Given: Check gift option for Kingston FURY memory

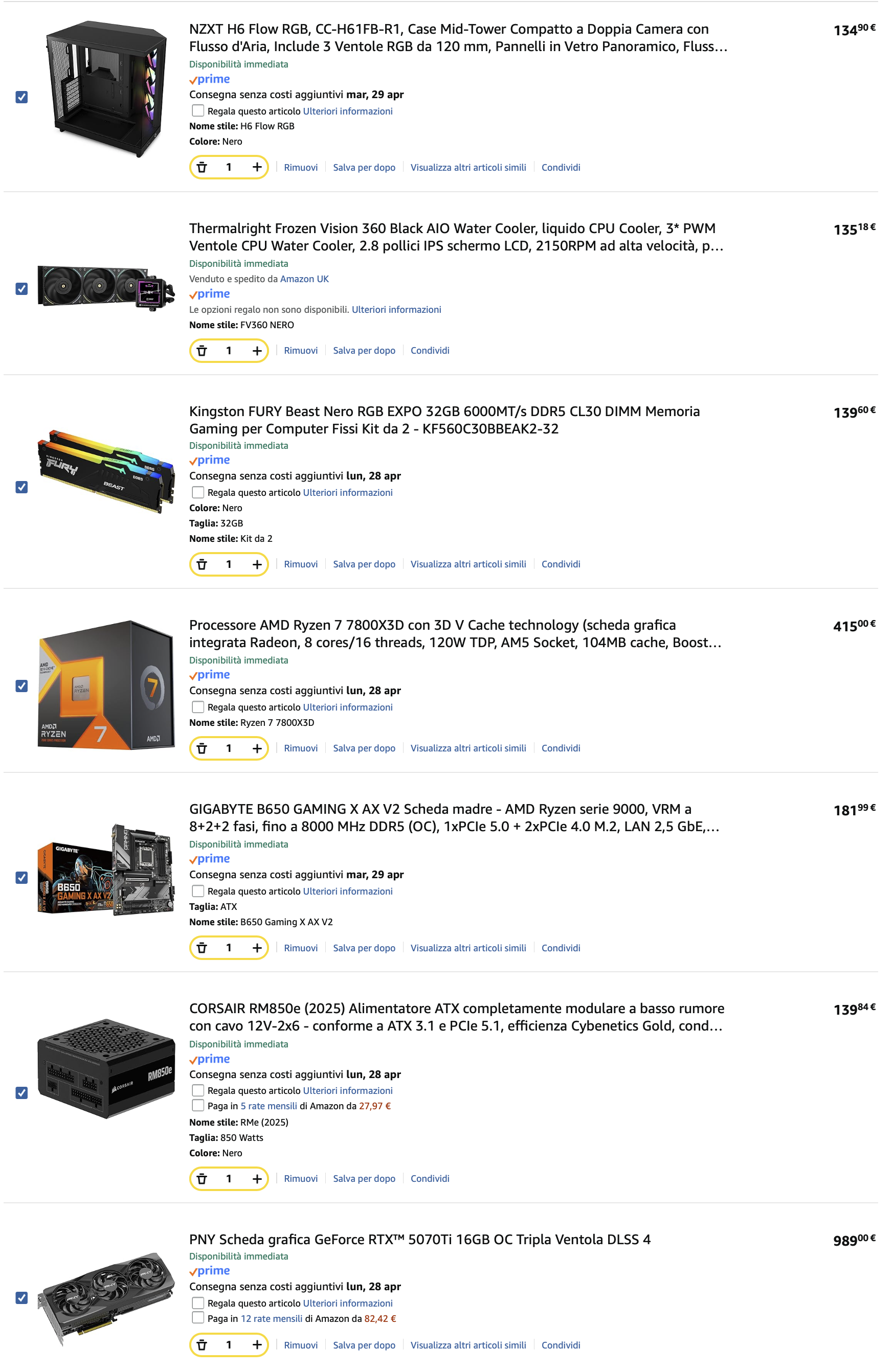Looking at the screenshot, I should tap(198, 492).
